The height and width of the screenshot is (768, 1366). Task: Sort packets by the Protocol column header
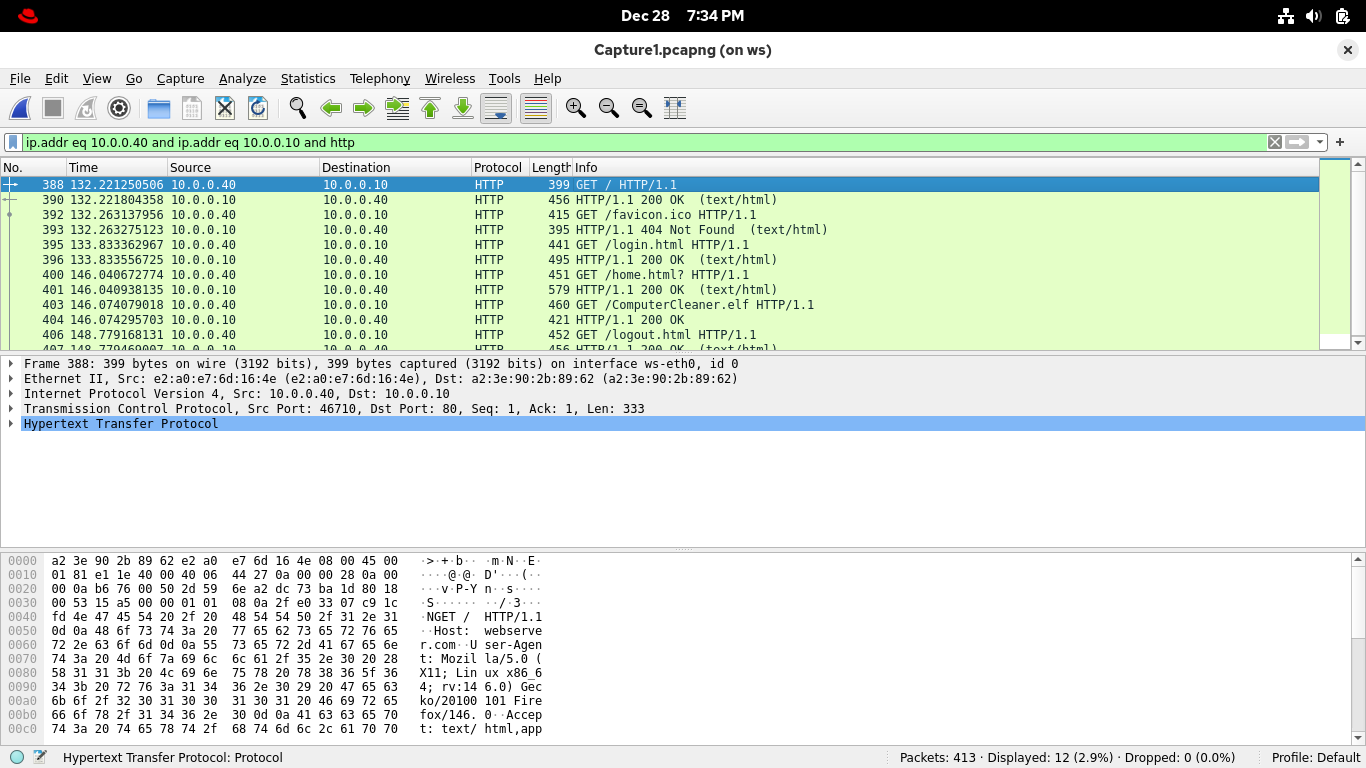click(x=498, y=167)
